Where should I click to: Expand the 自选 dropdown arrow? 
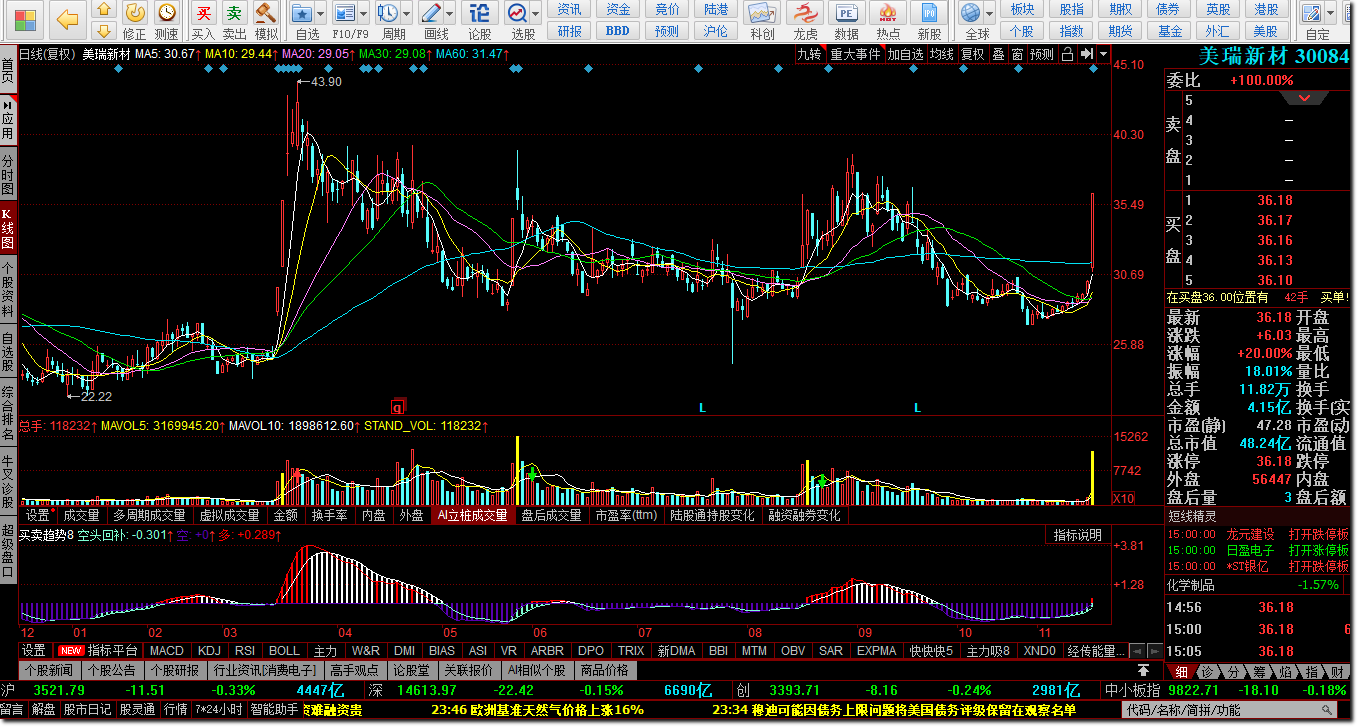[322, 13]
